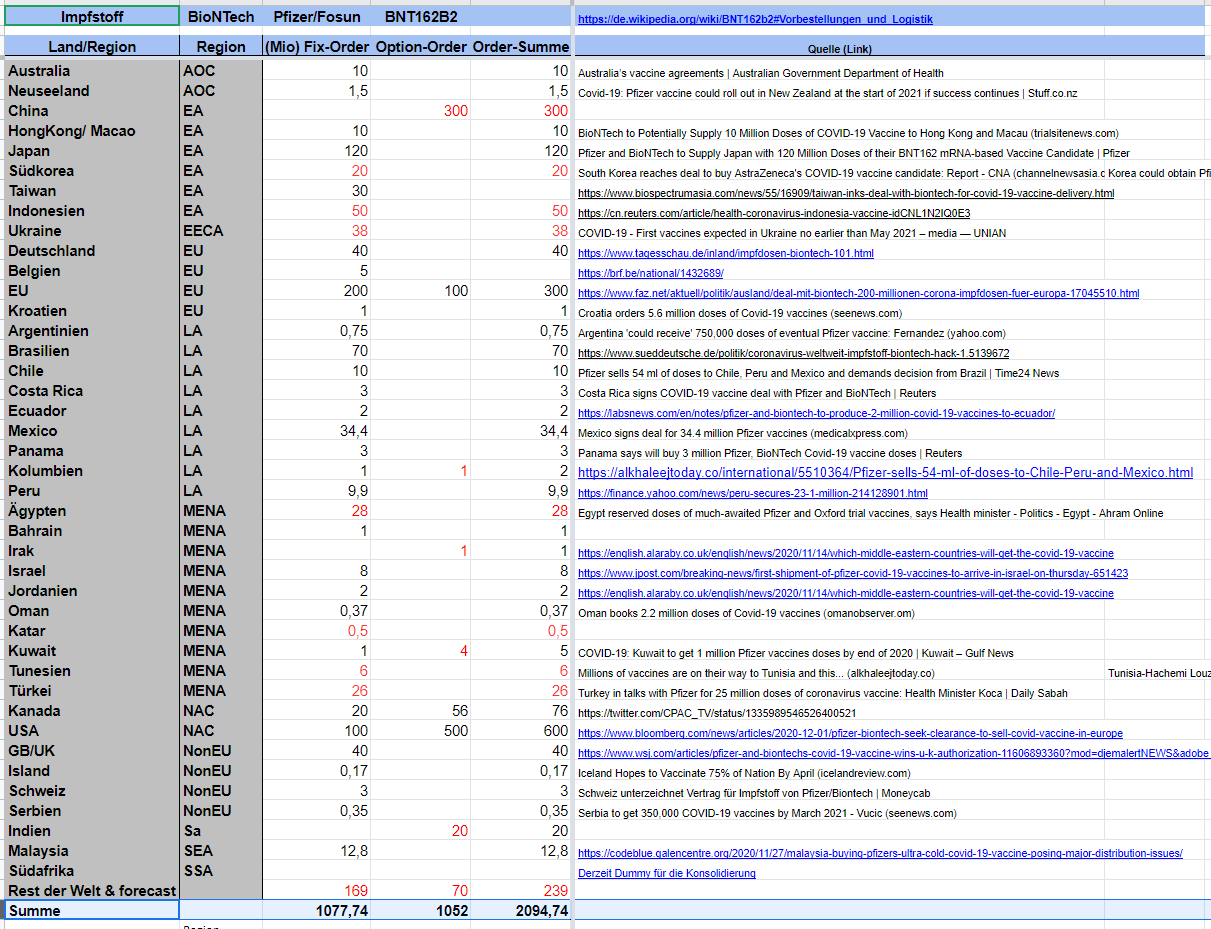Screen dimensions: 1211x929
Task: Click the '(Mio) Fix-Order' column header
Action: [x=317, y=47]
